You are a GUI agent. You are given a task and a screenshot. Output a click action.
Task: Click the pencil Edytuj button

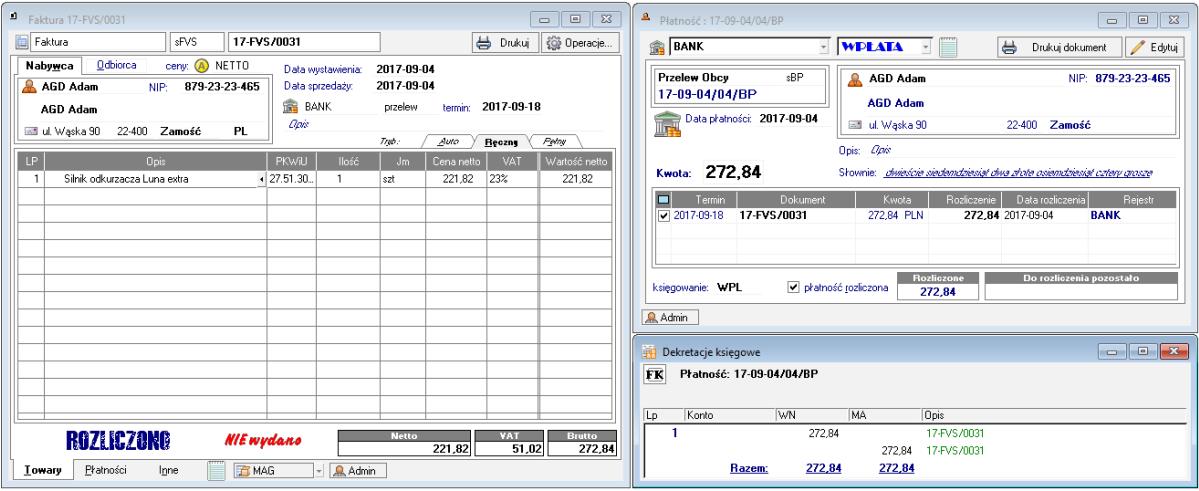[x=1155, y=47]
